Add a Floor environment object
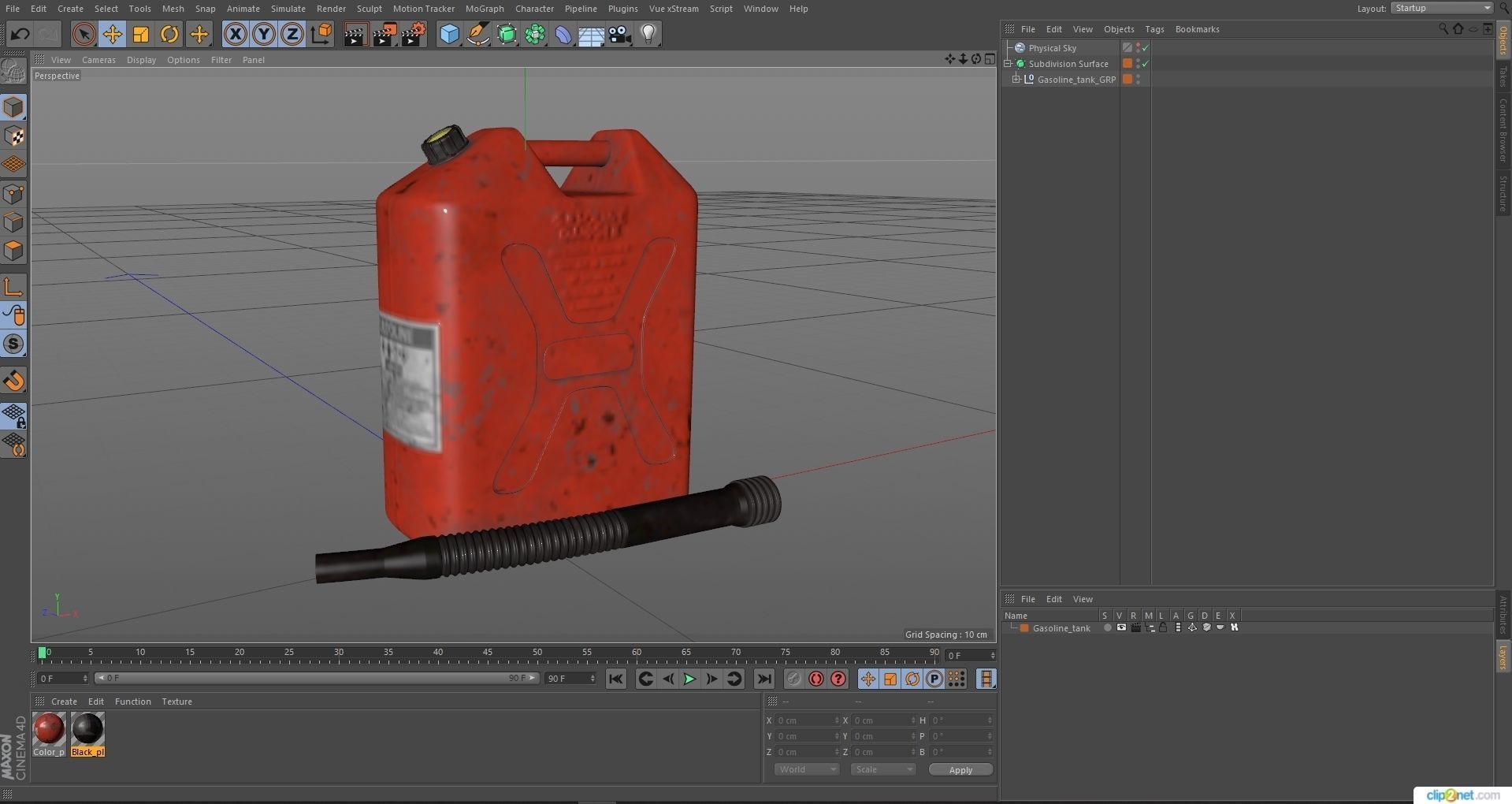Image resolution: width=1512 pixels, height=804 pixels. click(x=592, y=34)
